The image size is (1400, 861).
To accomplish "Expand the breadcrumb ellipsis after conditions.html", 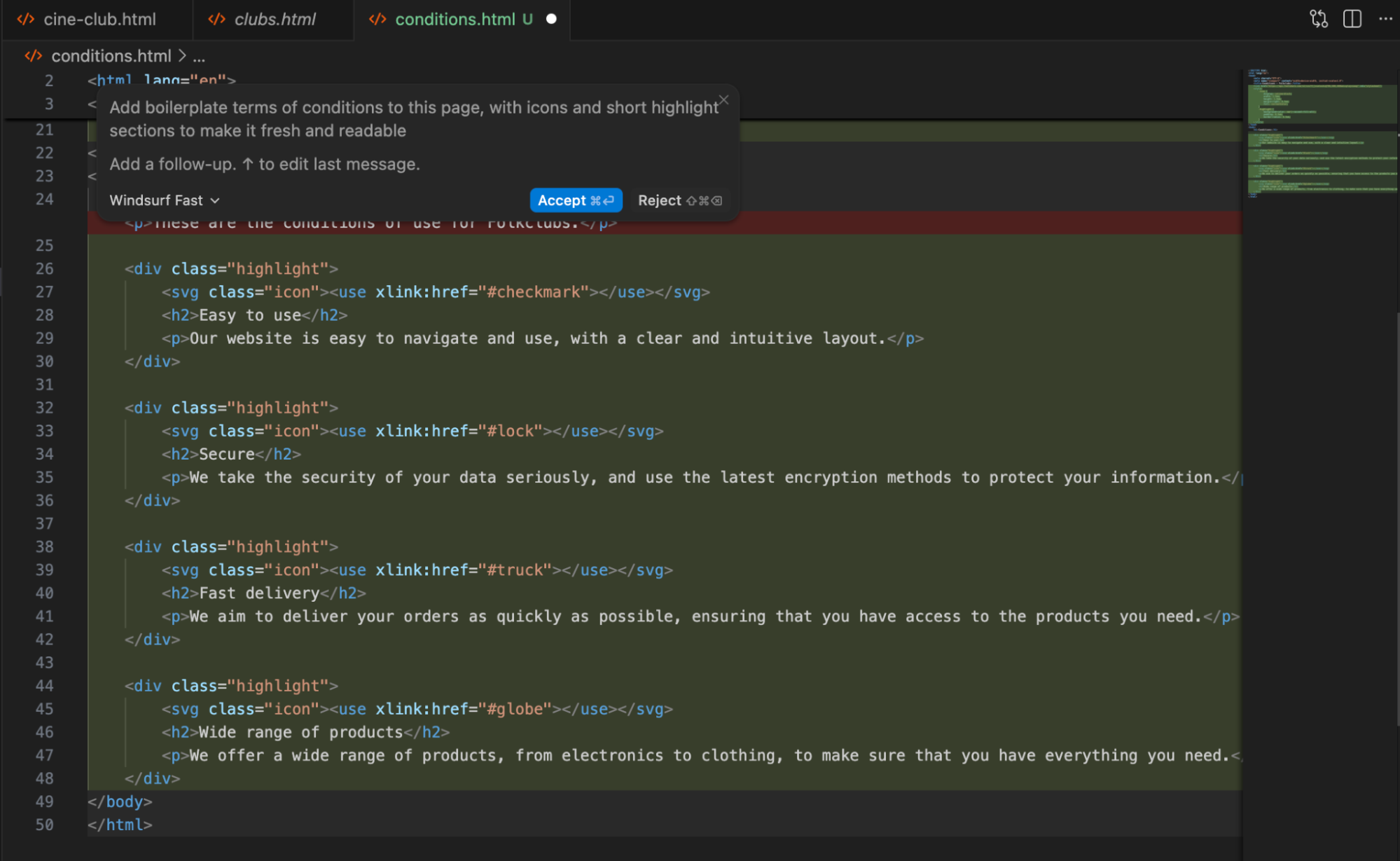I will [200, 56].
